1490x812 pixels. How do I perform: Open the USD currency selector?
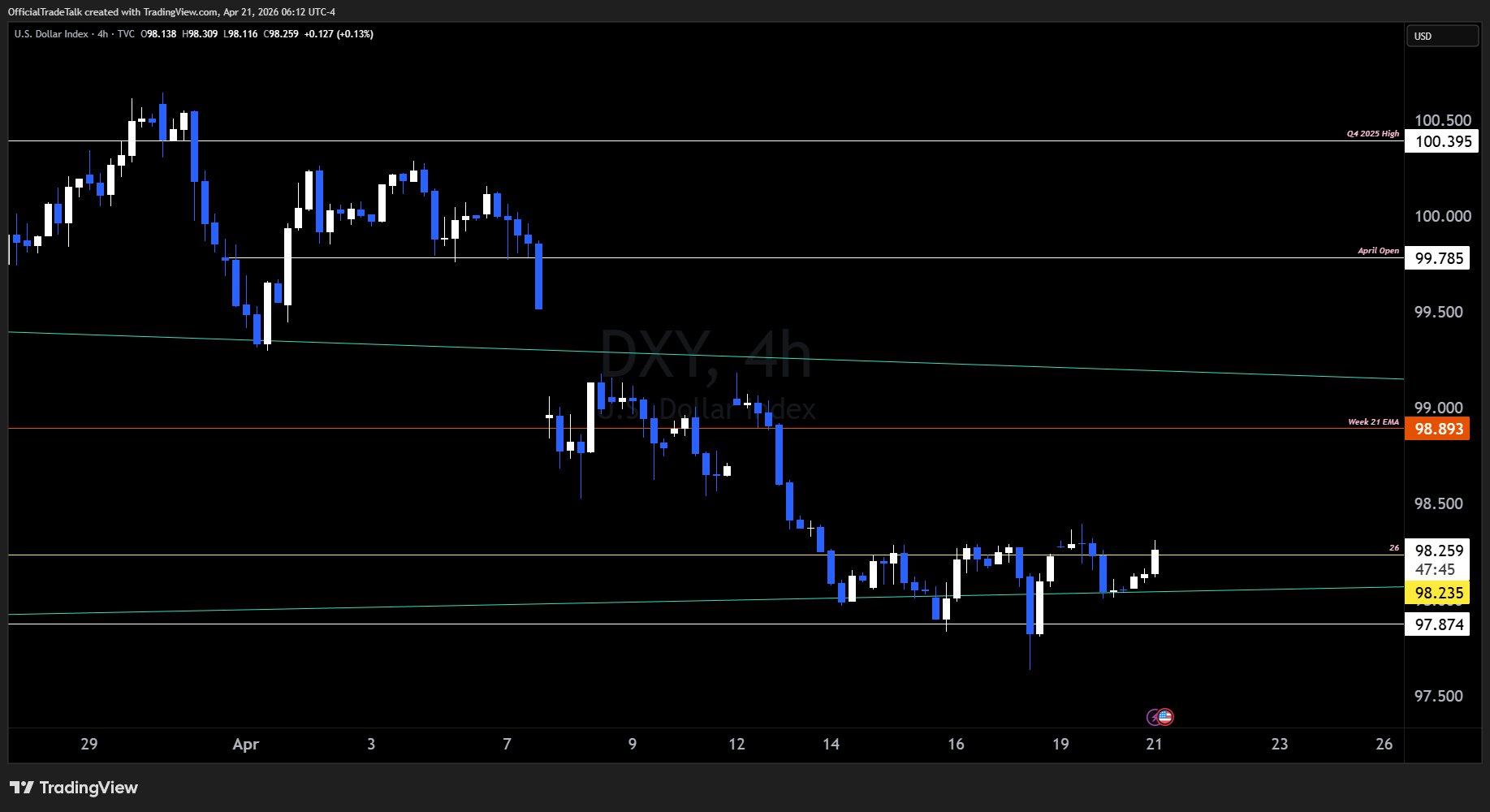[1442, 36]
